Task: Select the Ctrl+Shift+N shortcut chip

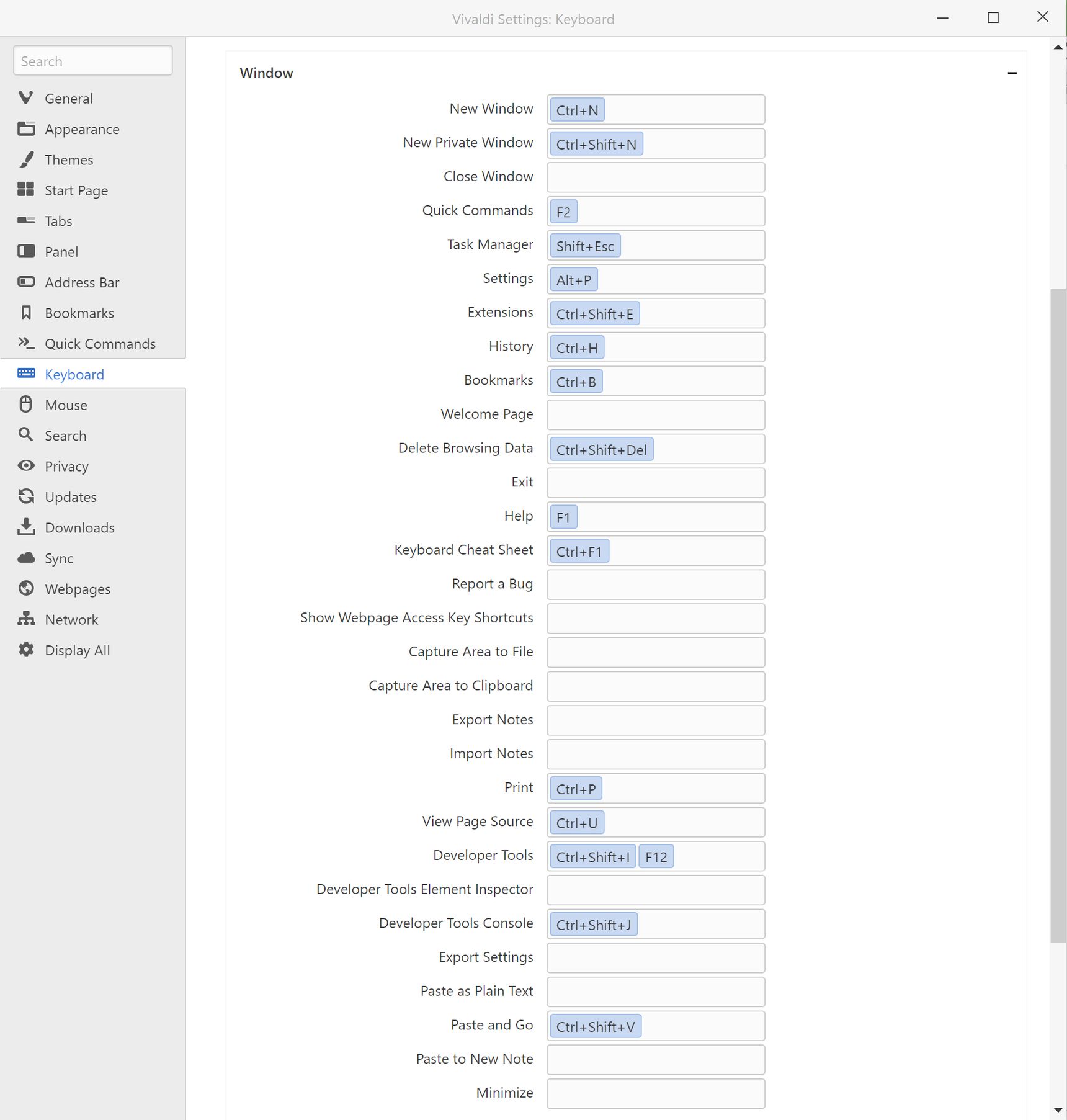Action: [596, 144]
